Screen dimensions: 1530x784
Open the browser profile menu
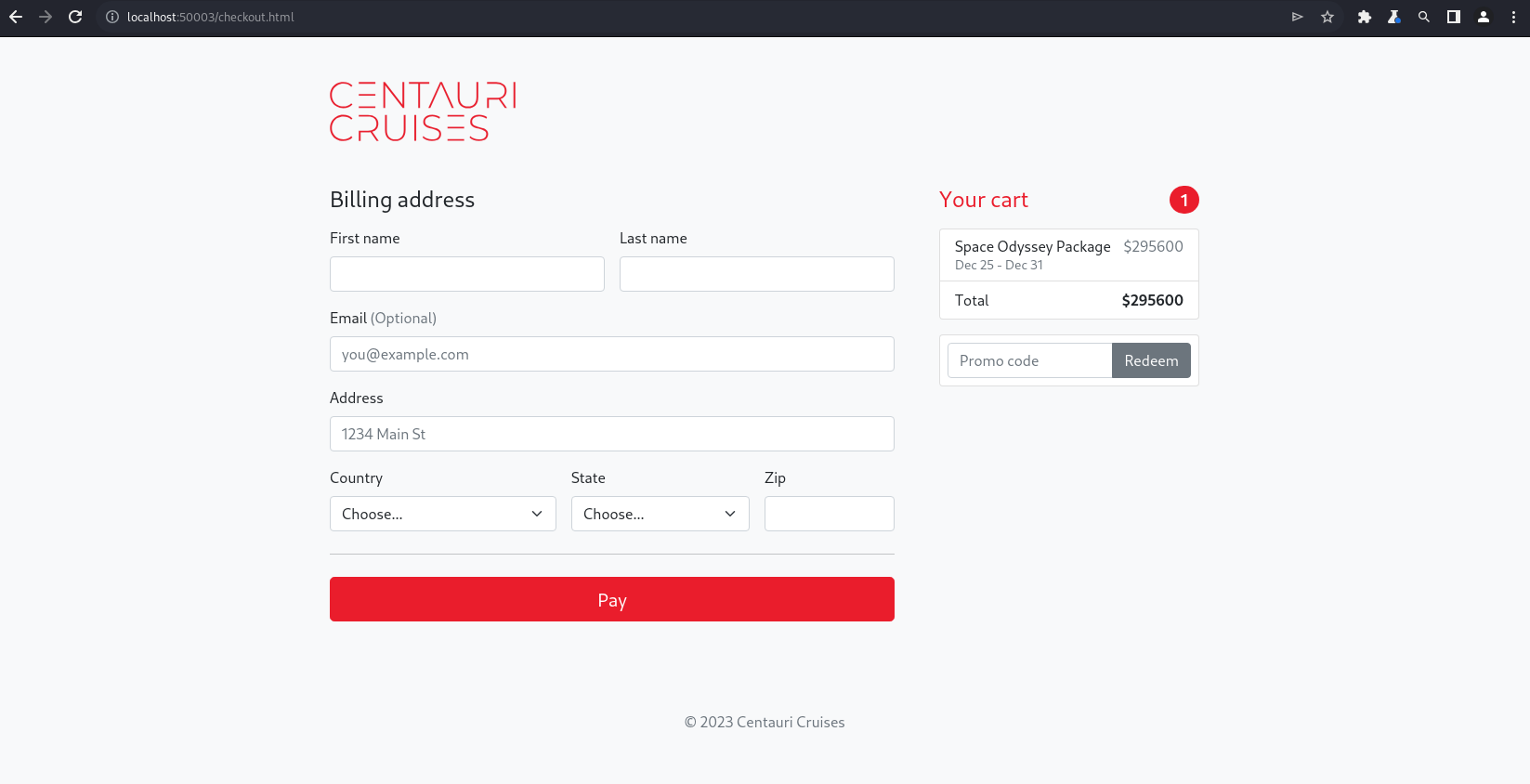(x=1484, y=17)
